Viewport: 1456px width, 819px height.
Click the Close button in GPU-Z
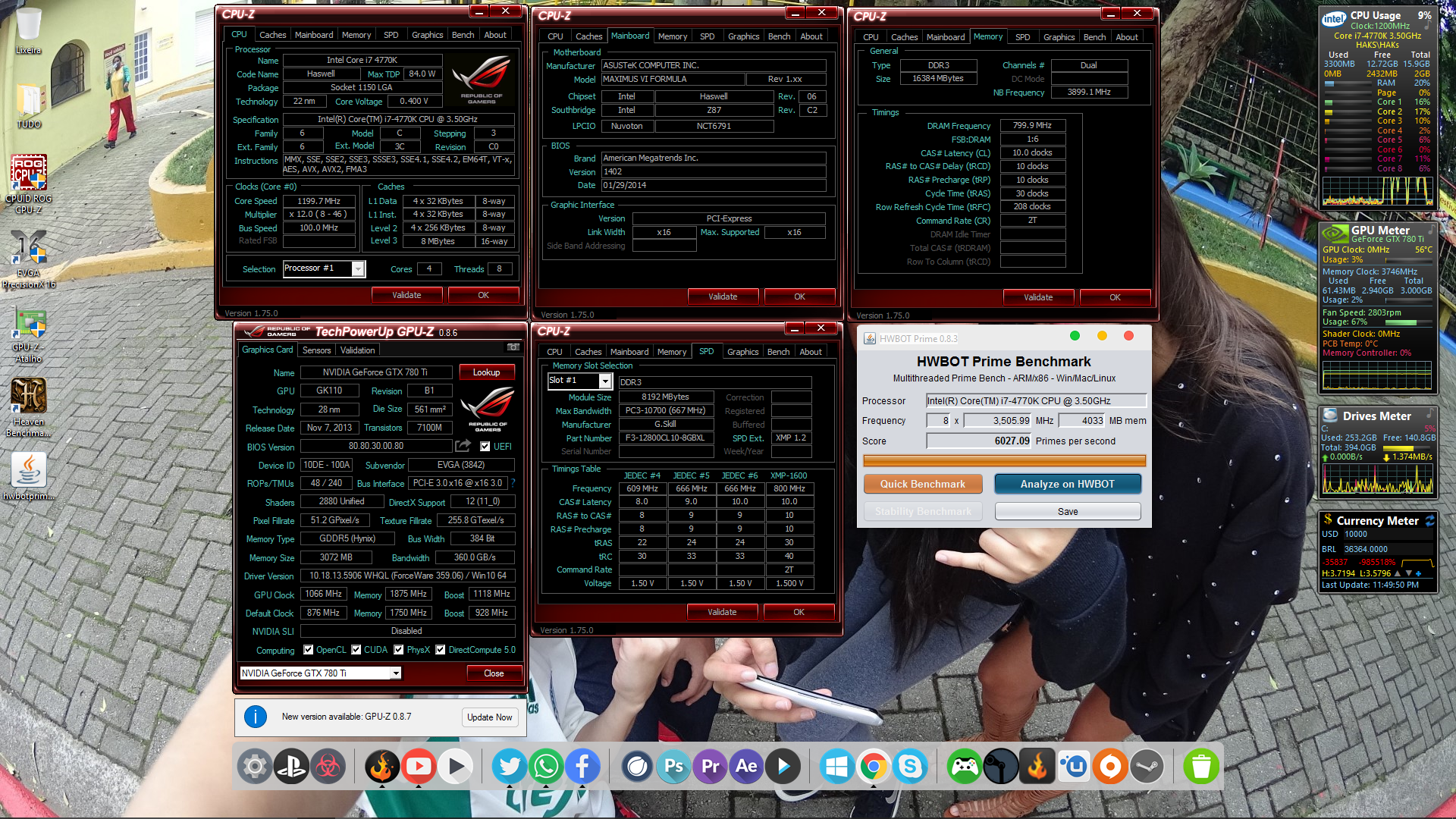494,673
